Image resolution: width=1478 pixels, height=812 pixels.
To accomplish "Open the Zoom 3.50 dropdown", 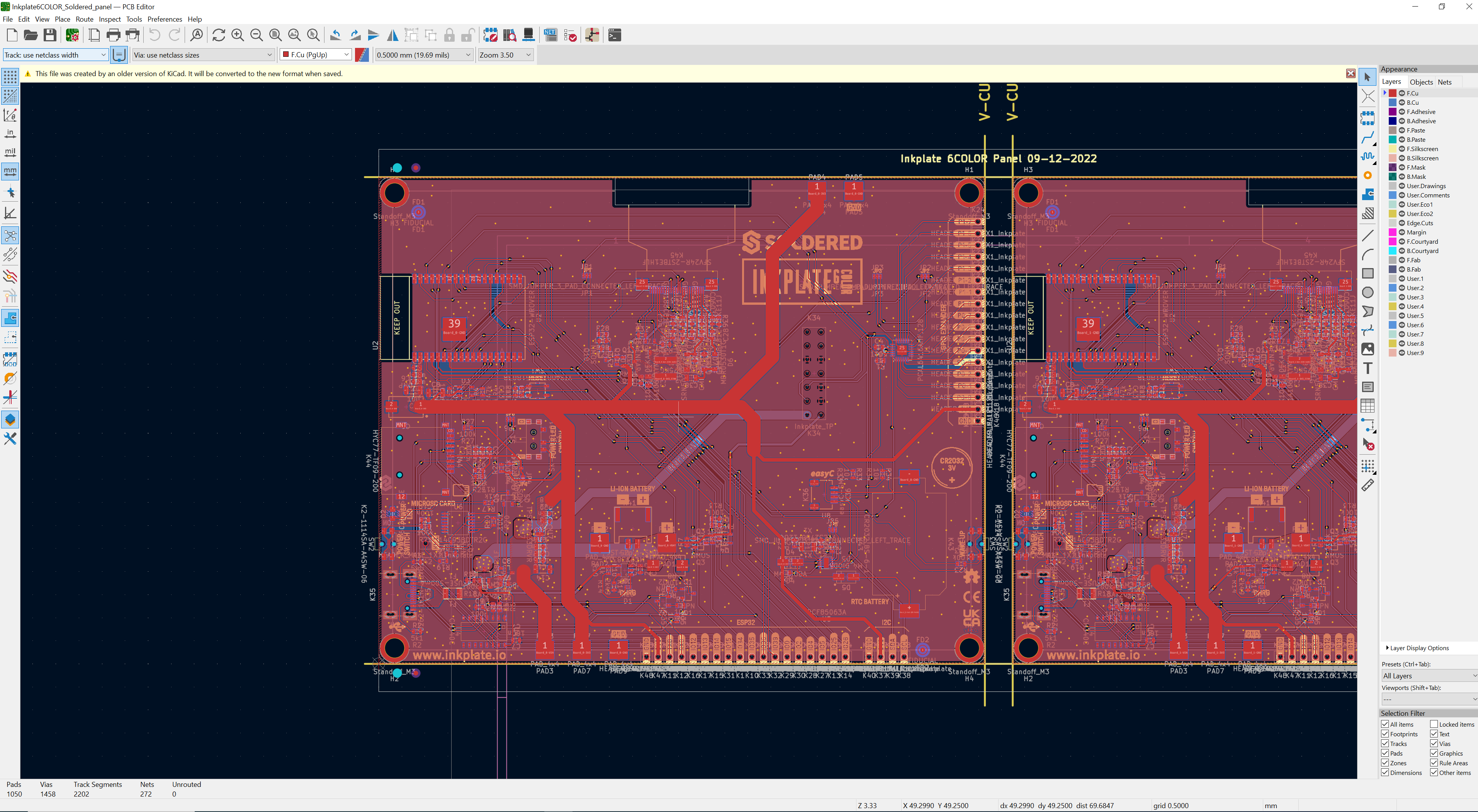I will (x=506, y=55).
